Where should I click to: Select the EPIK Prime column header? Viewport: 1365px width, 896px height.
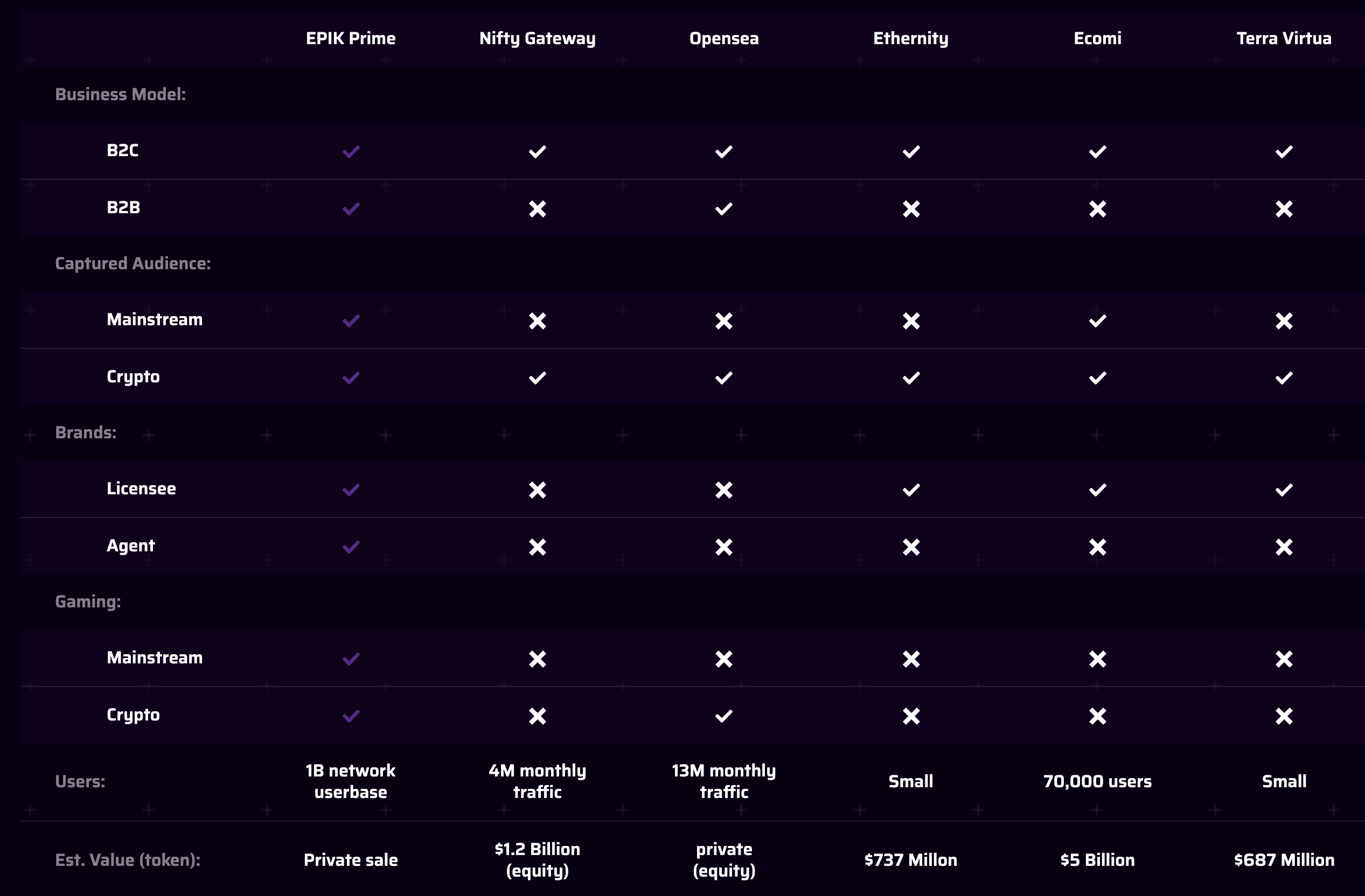click(x=351, y=38)
